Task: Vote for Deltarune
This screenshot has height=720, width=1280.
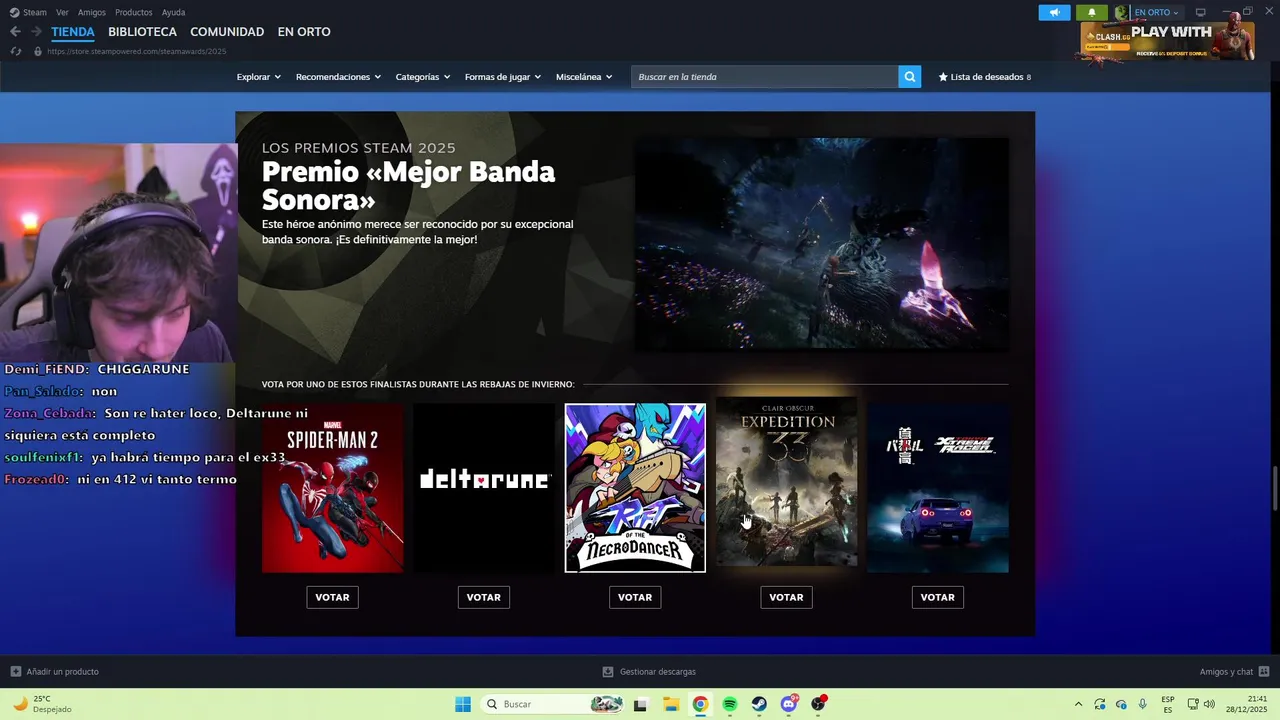Action: [484, 597]
